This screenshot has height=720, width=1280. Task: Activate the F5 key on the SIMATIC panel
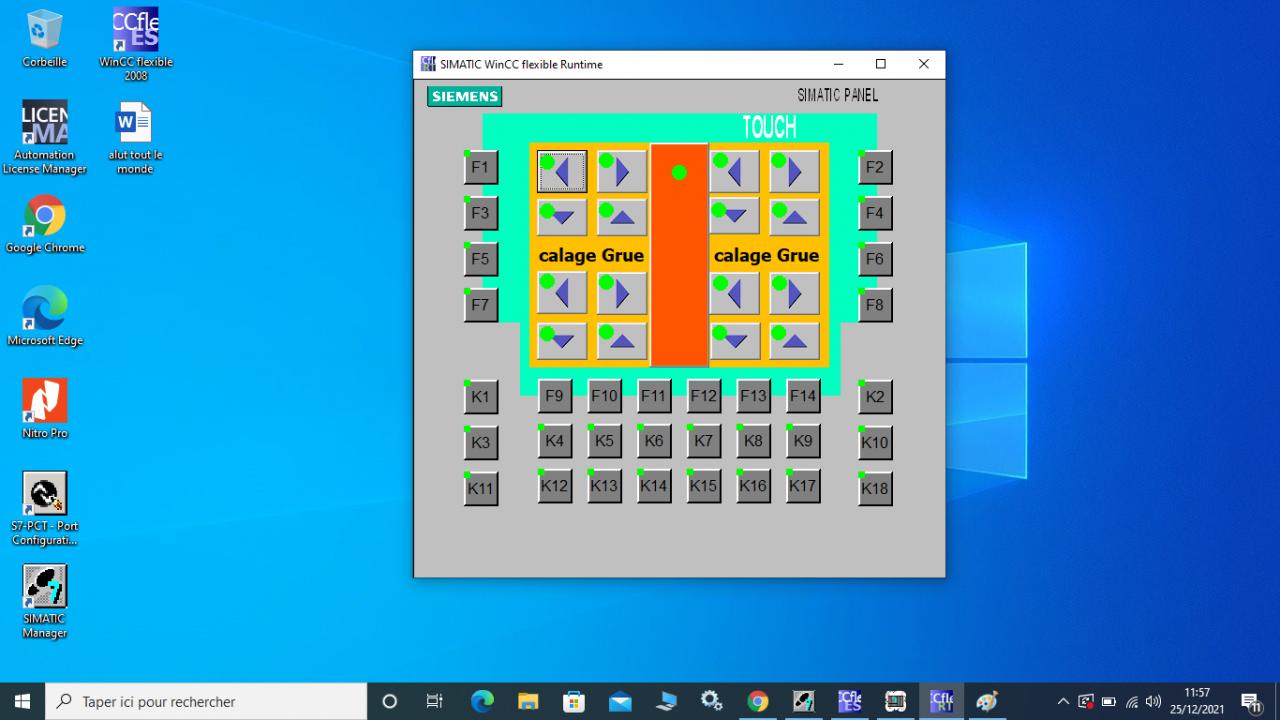coord(481,259)
